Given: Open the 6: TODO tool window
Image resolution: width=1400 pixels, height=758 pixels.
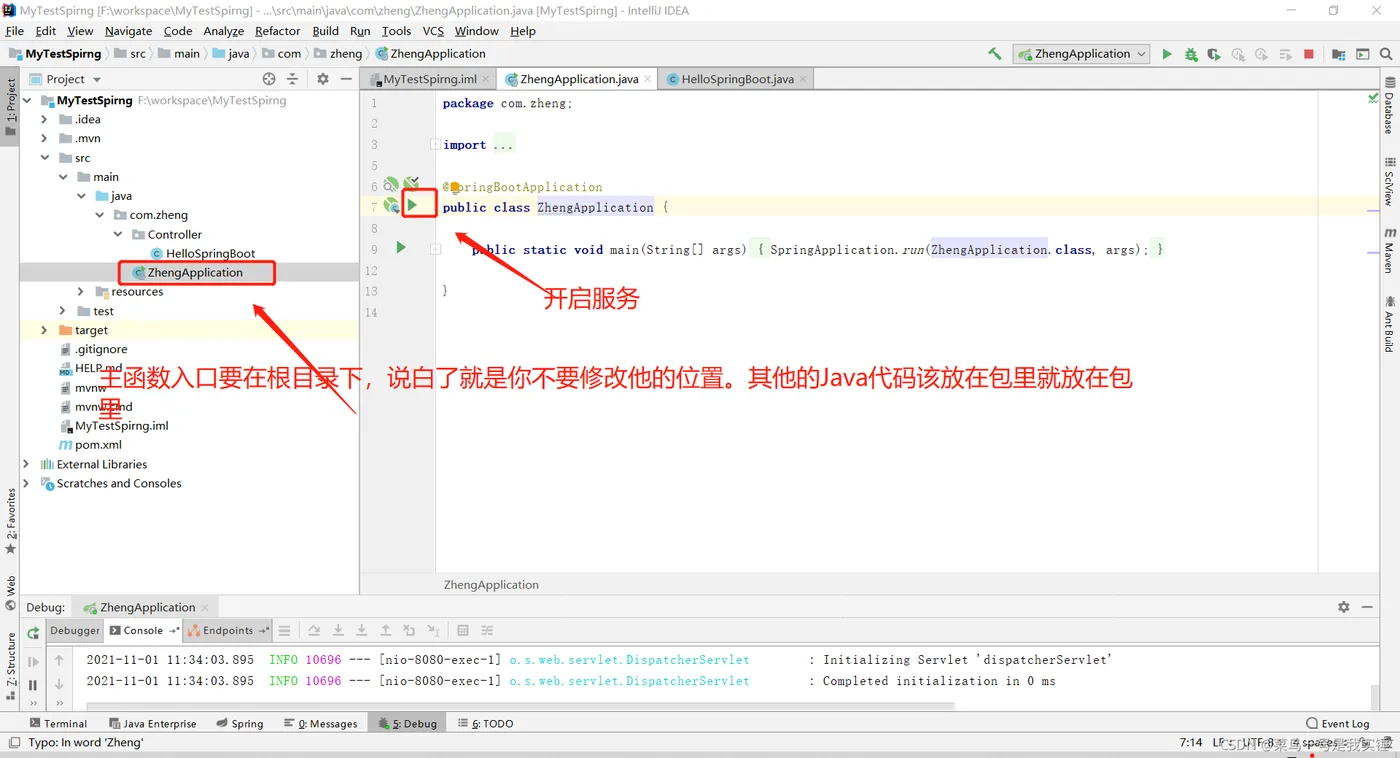Looking at the screenshot, I should pyautogui.click(x=486, y=723).
